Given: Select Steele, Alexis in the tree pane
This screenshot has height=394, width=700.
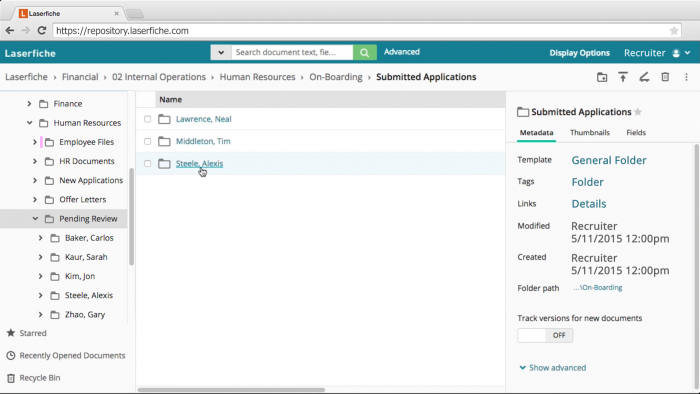Looking at the screenshot, I should 89,295.
